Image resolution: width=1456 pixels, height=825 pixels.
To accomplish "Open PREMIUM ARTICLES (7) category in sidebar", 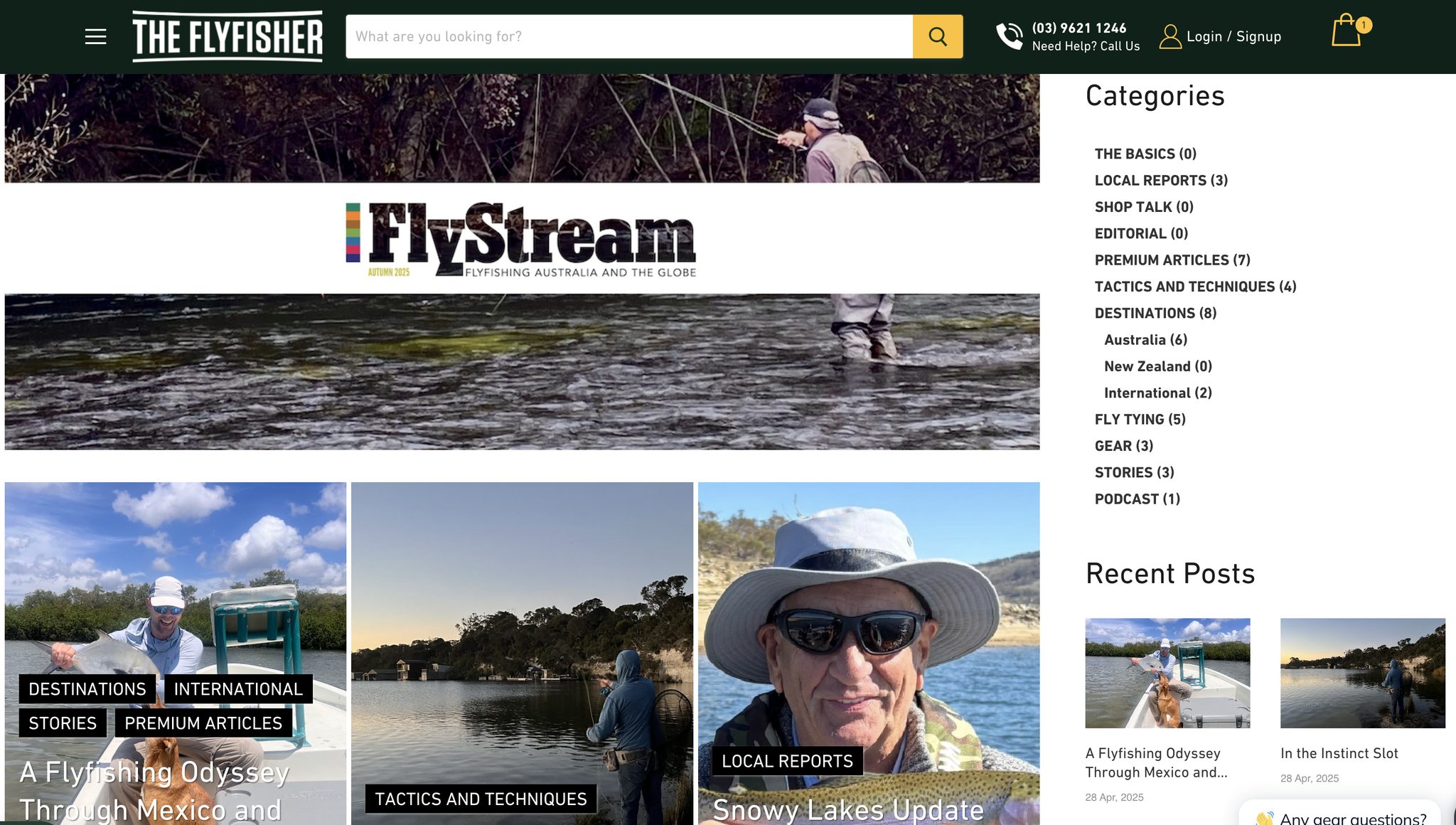I will coord(1172,260).
